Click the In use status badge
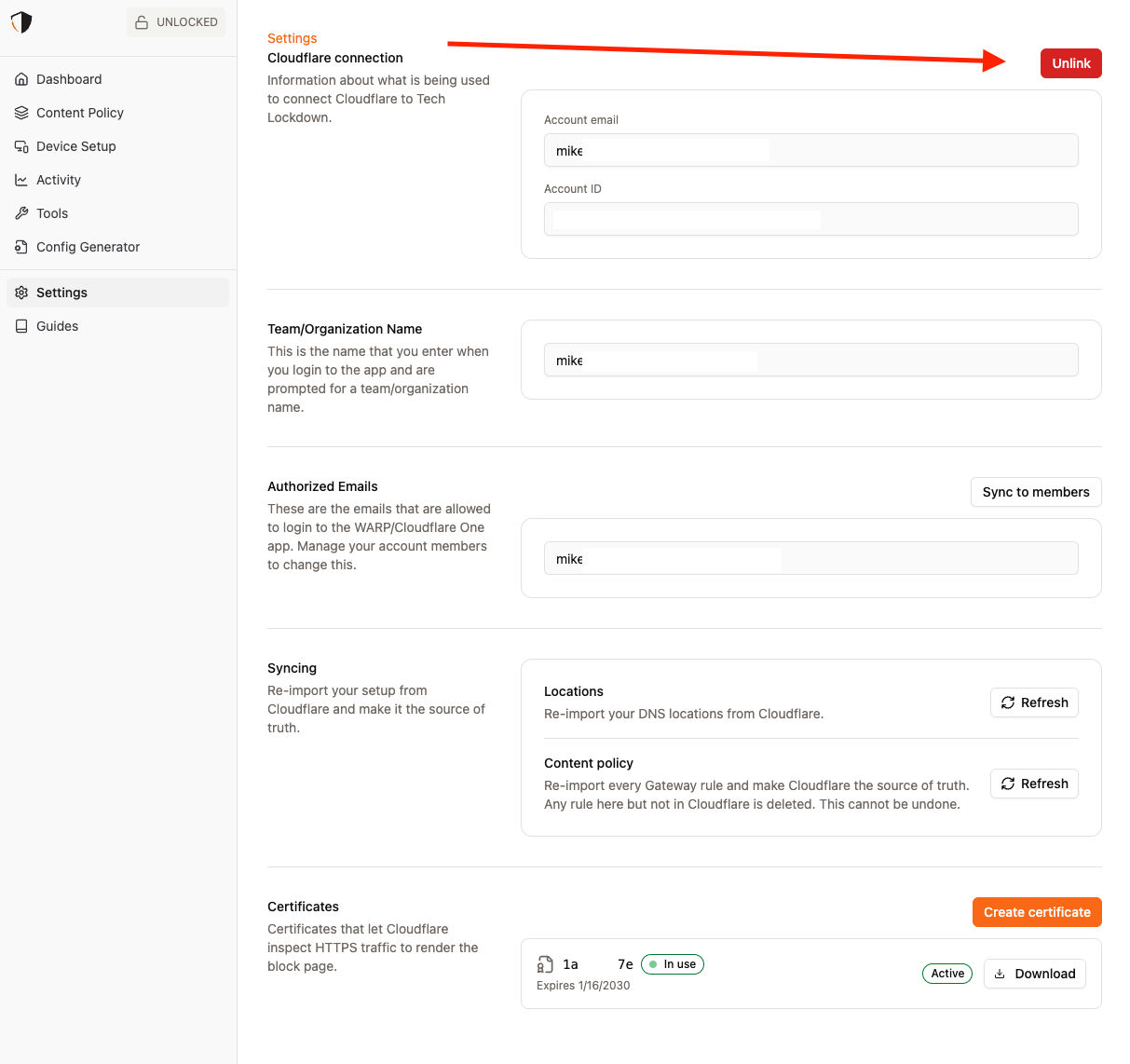This screenshot has width=1130, height=1064. pos(673,964)
